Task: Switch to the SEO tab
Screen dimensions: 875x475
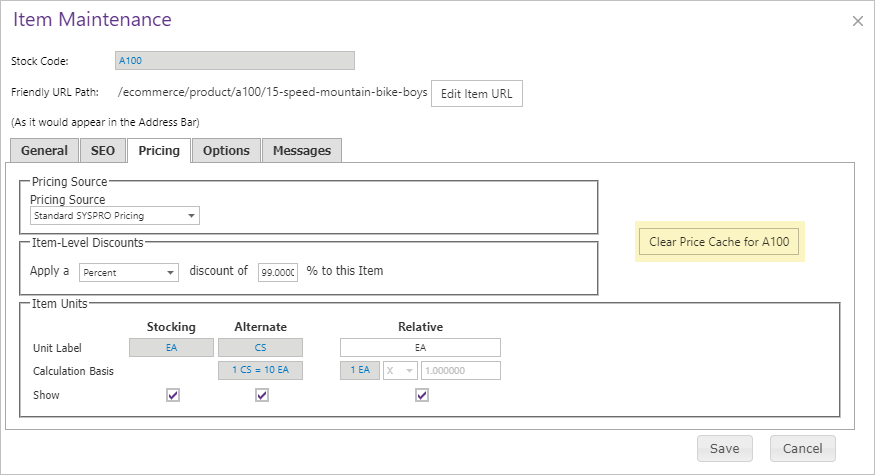Action: (x=103, y=151)
